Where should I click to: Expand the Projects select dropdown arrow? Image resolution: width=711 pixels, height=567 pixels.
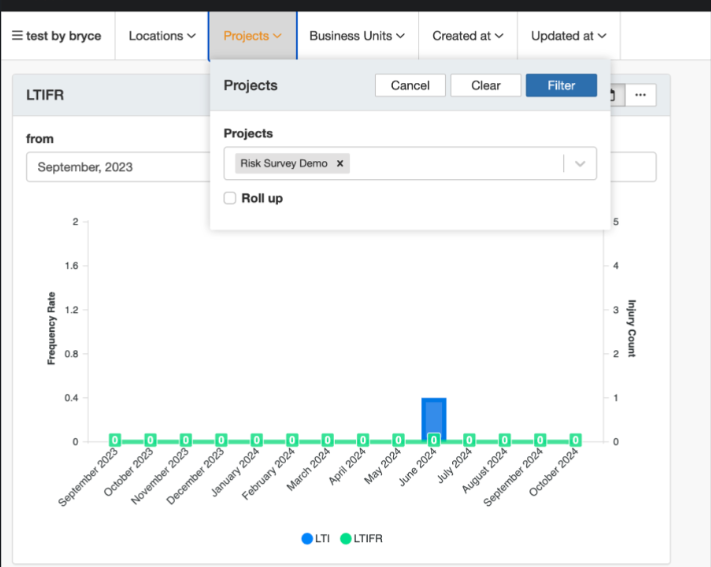(580, 164)
